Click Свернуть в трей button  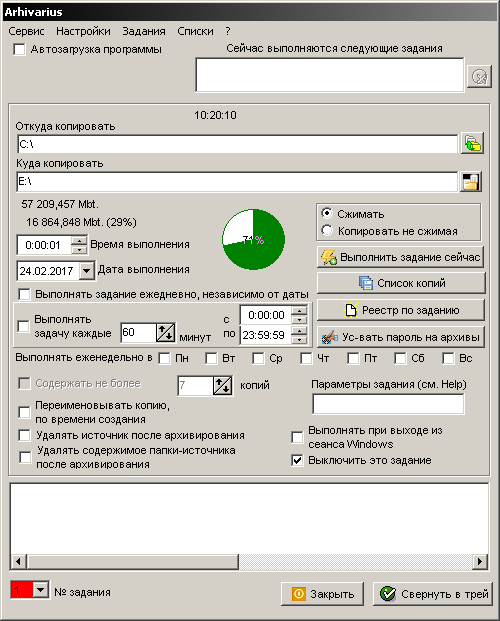(433, 594)
